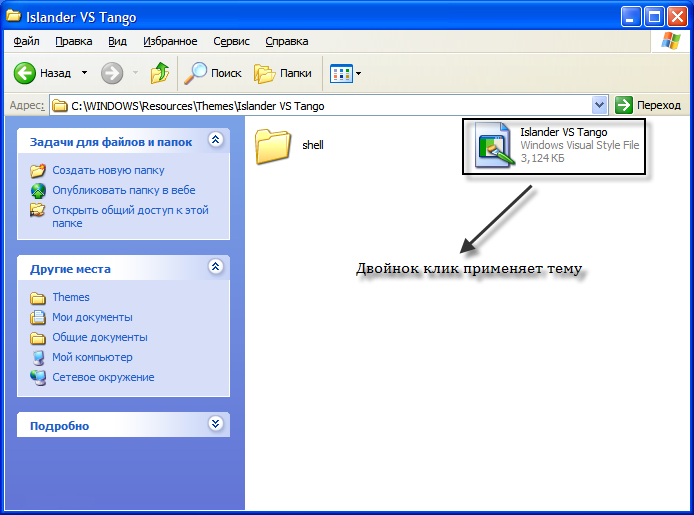Click the shell folder name label
Screen dimensions: 694x515
(312, 145)
